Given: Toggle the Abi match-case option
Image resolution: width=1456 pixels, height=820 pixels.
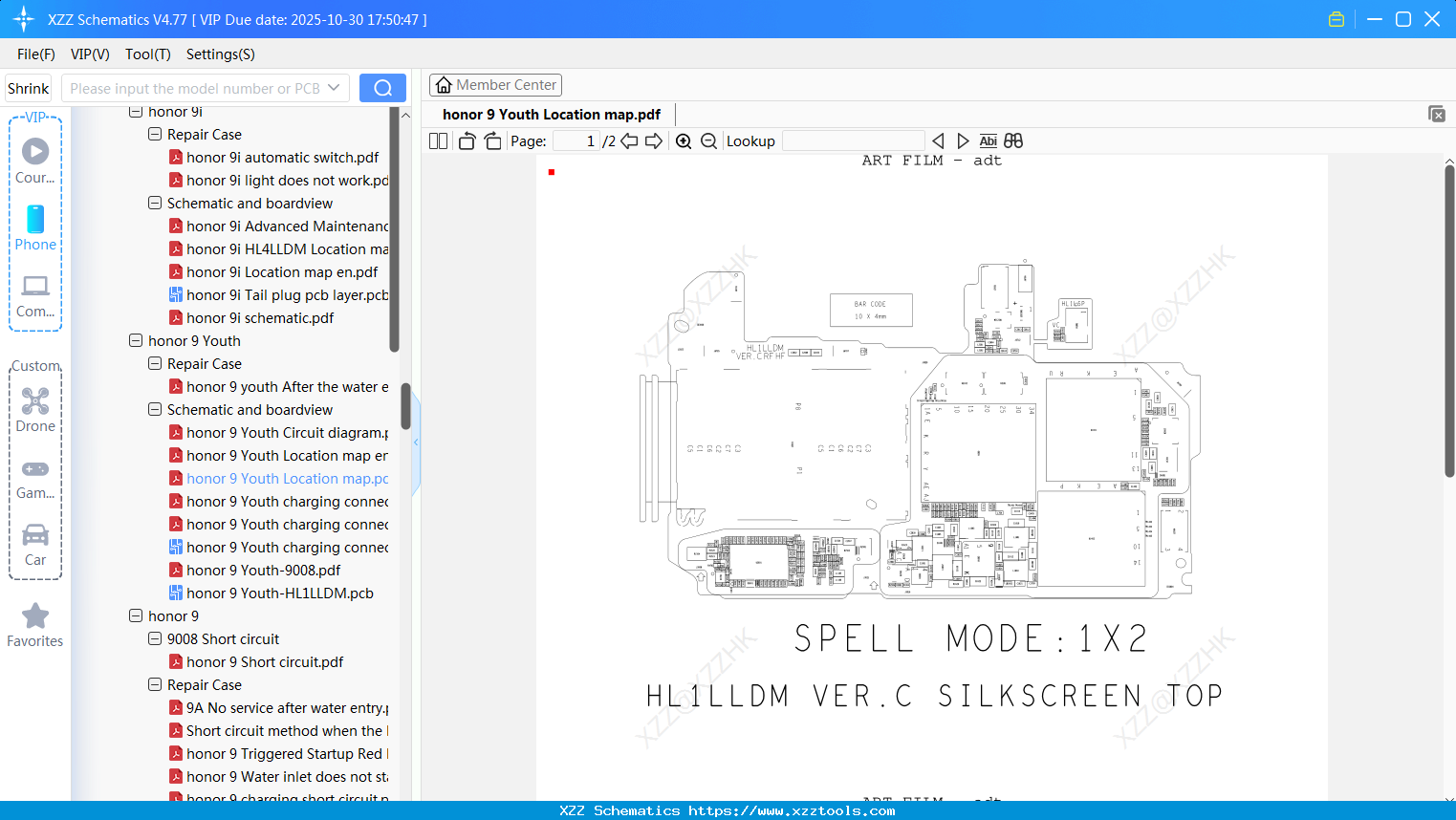Looking at the screenshot, I should 989,140.
